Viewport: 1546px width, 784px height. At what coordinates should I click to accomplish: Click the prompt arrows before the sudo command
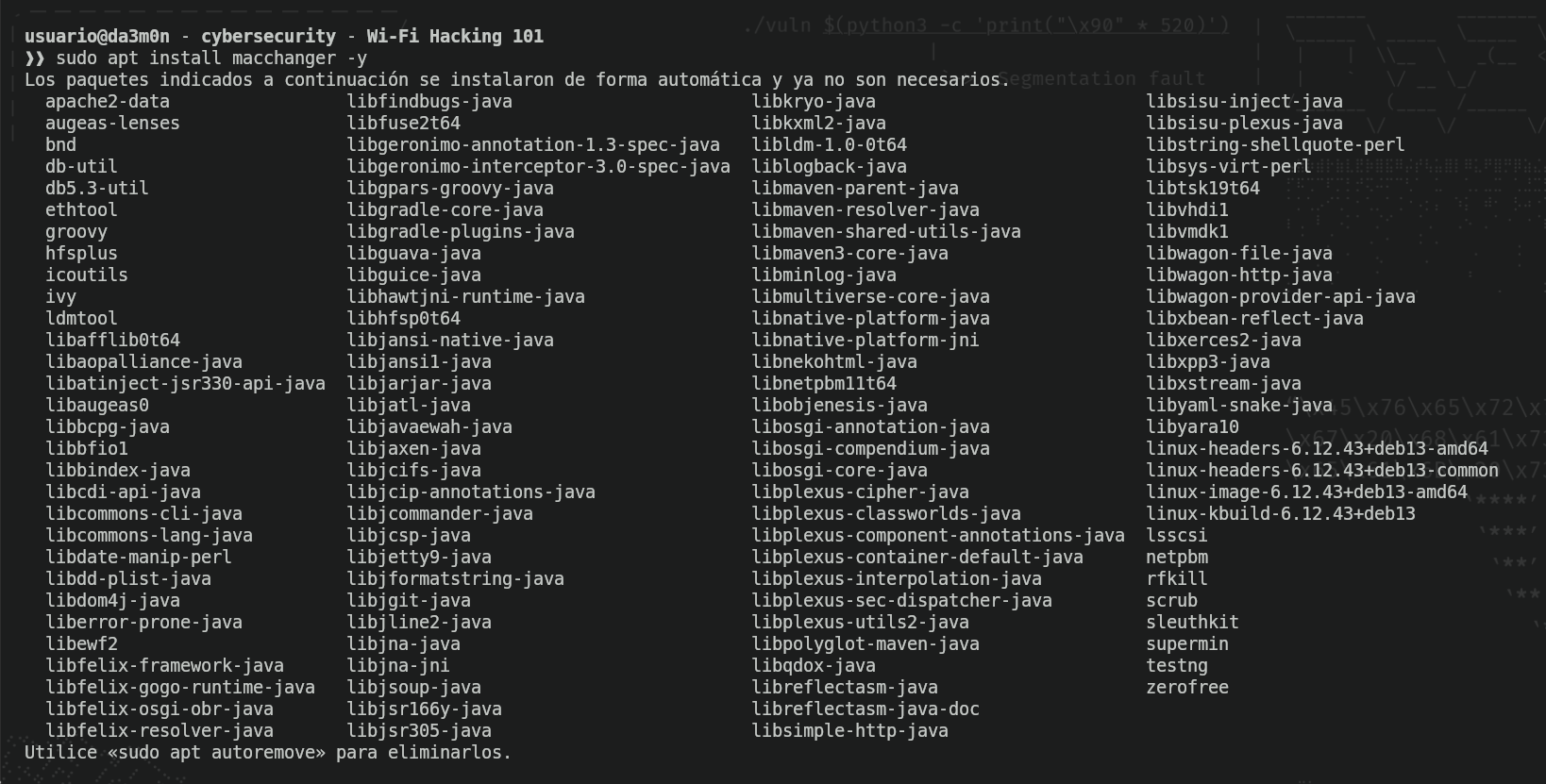click(35, 58)
